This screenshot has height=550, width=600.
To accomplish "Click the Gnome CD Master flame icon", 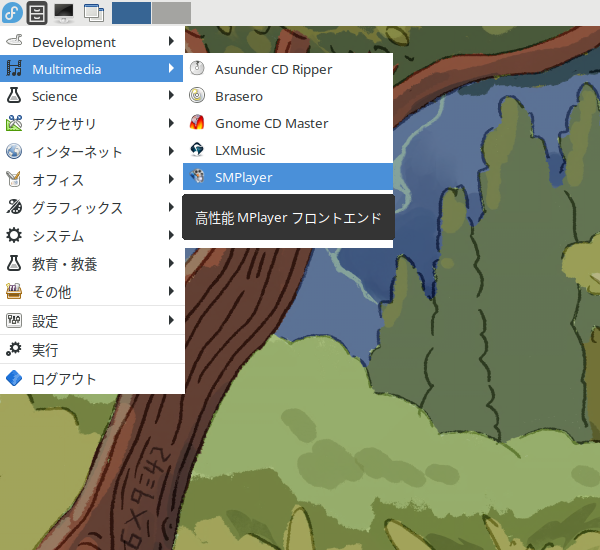I will click(197, 122).
